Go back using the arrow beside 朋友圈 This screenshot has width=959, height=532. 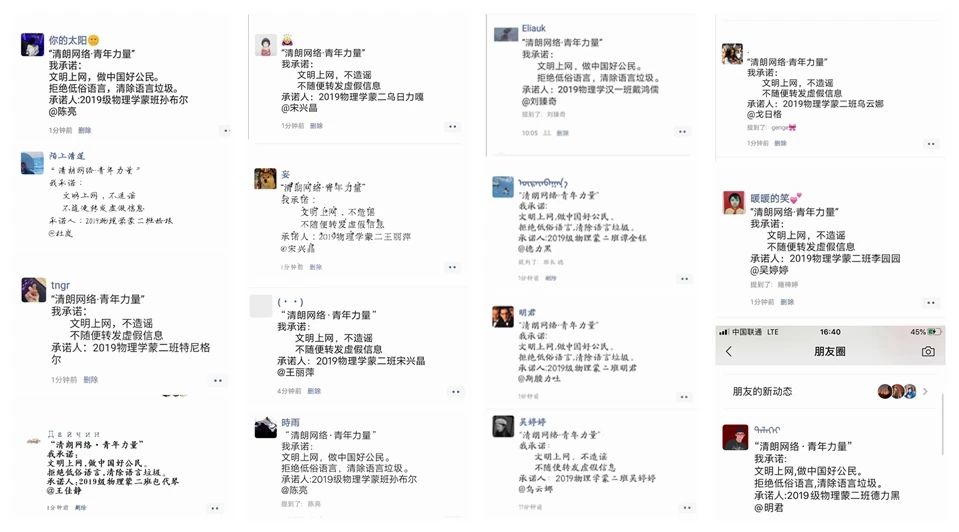click(x=729, y=352)
